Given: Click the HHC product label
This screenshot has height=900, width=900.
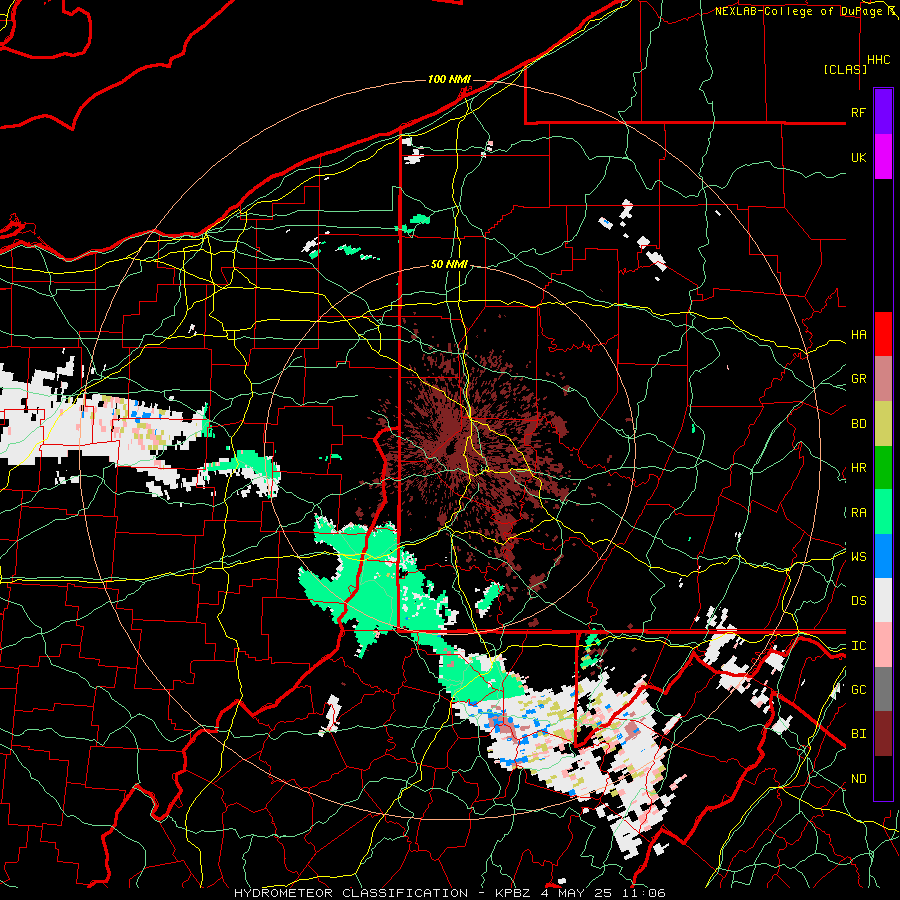Looking at the screenshot, I should click(879, 60).
